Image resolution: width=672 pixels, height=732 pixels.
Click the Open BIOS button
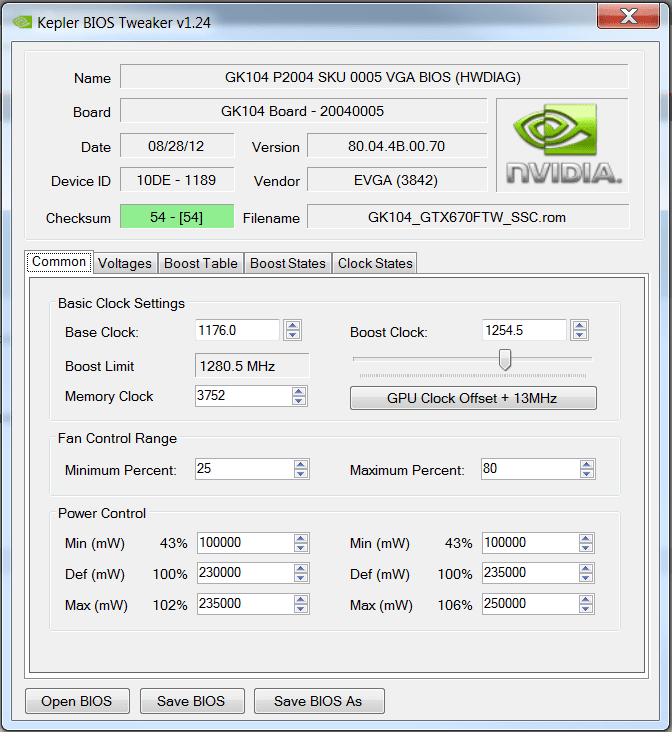(77, 701)
